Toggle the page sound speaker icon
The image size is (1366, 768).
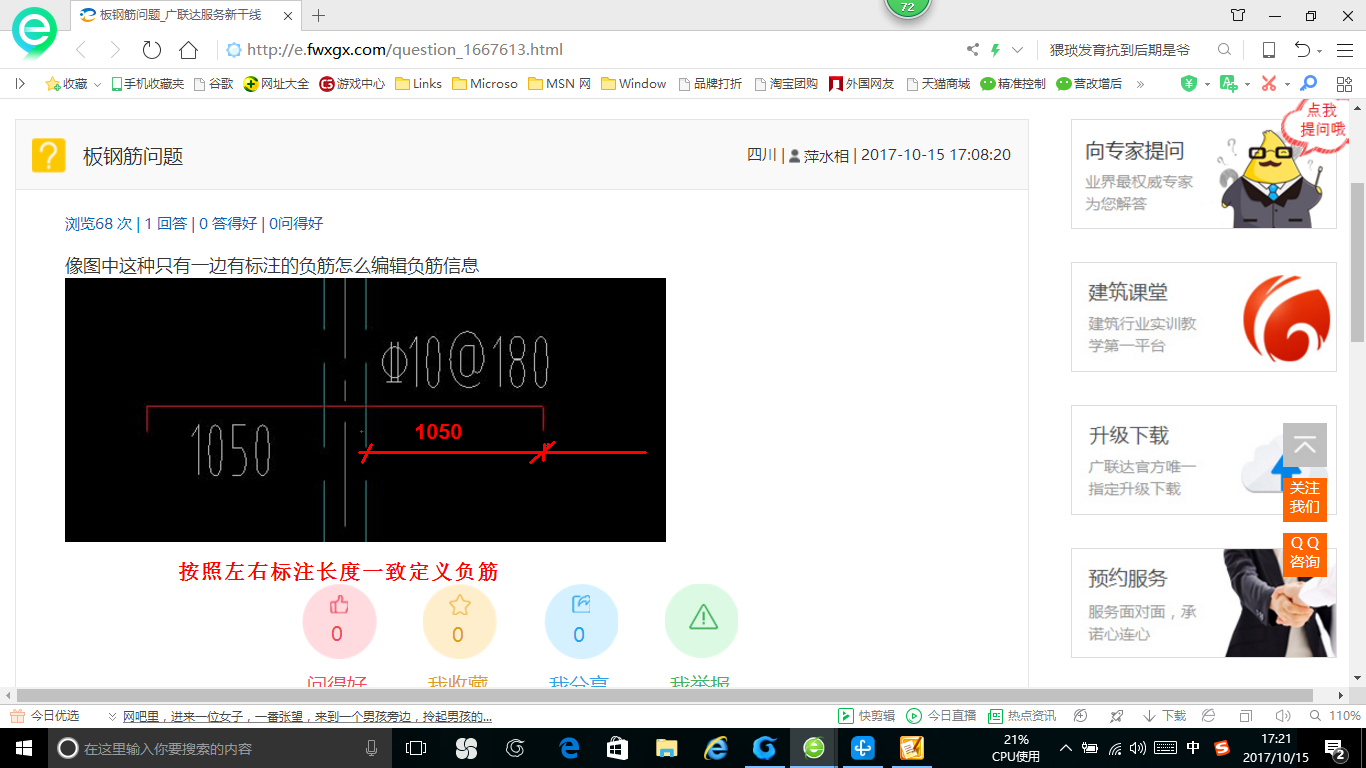click(1283, 716)
